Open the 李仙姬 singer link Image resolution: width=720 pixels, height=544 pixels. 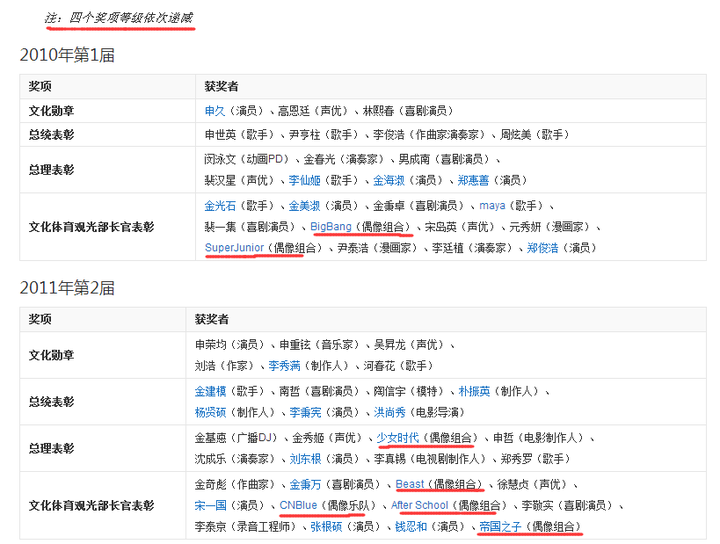(x=304, y=180)
